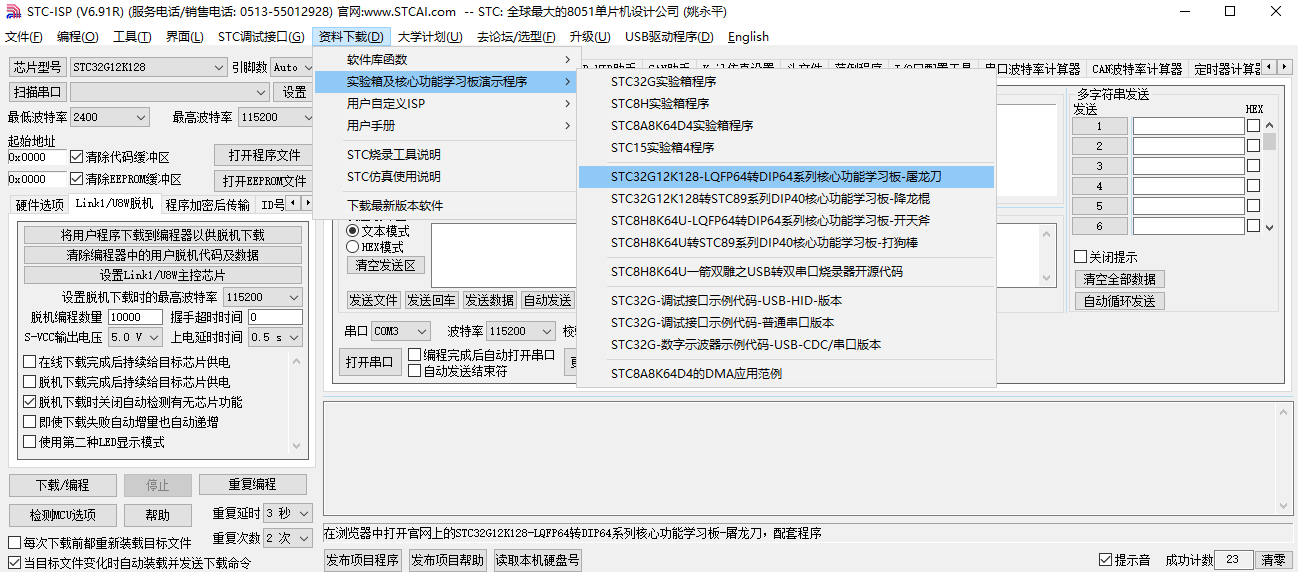This screenshot has width=1298, height=572.
Task: Open the 芯片型号 chip model dropdown
Action: tap(148, 67)
